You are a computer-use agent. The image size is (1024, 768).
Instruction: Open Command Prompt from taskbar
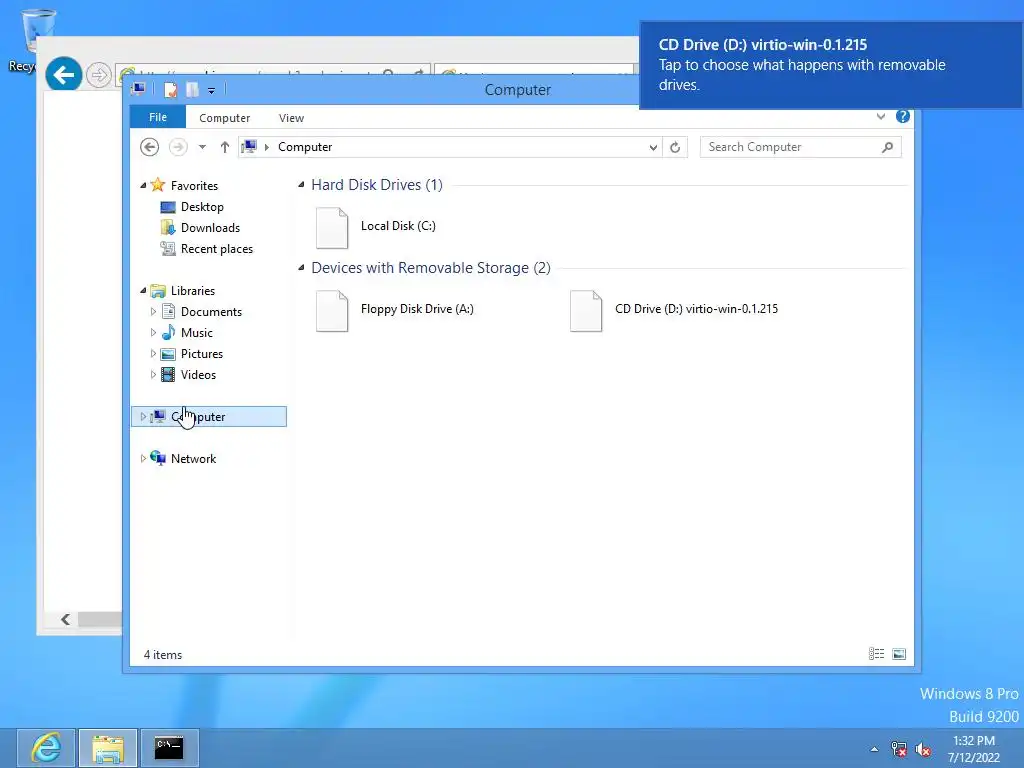pos(169,748)
